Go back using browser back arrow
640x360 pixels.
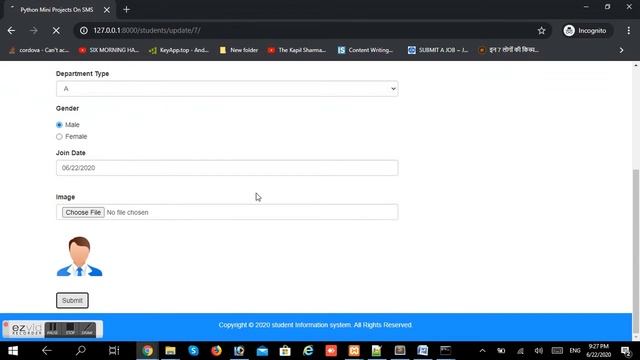11,31
